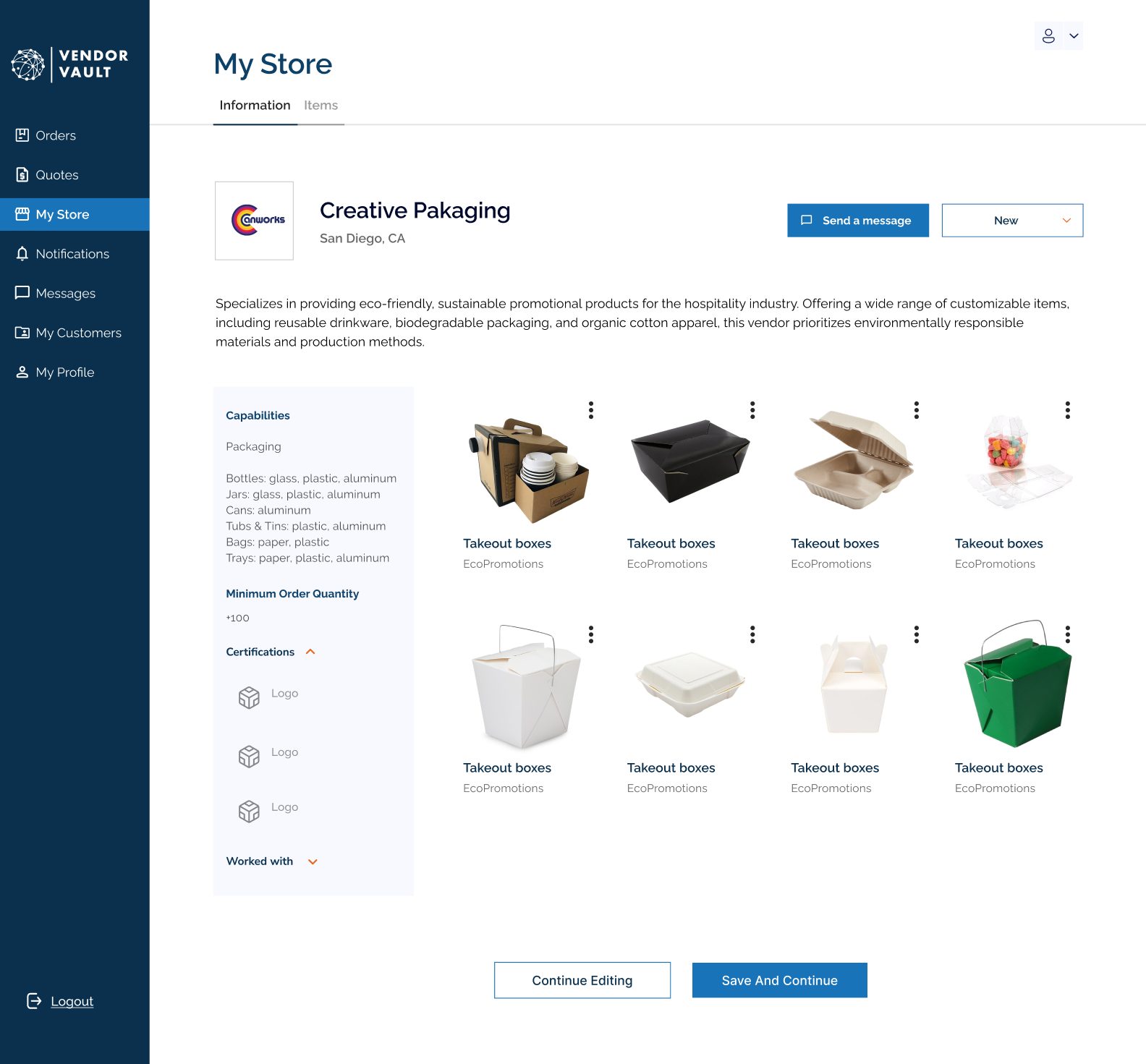Click the coffee carrier box image

tap(528, 470)
